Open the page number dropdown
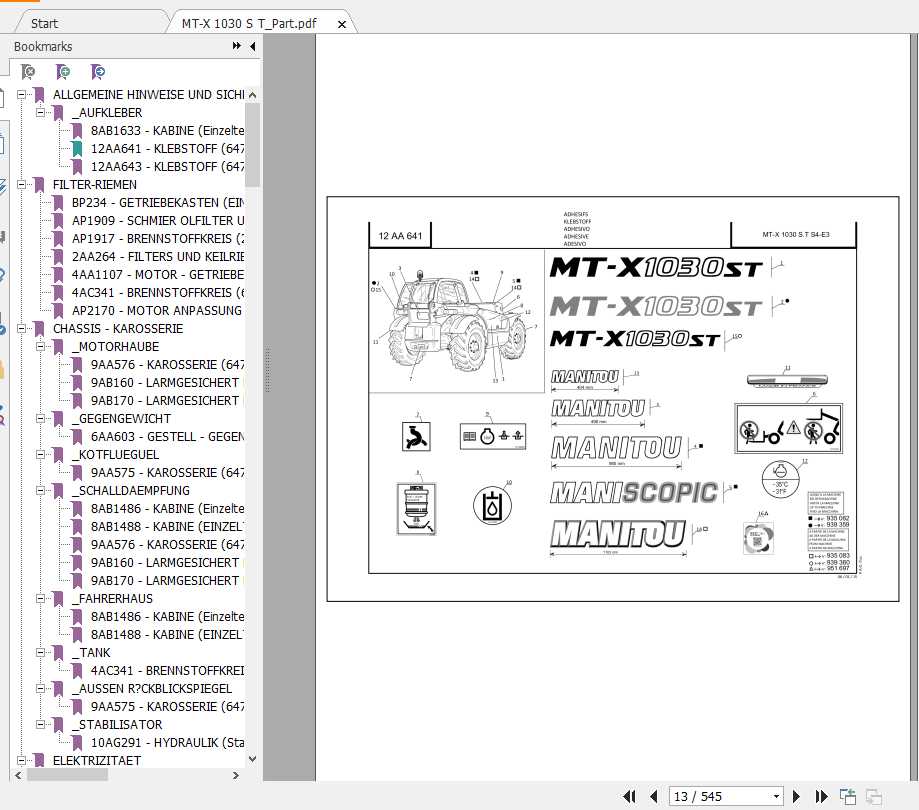The image size is (919, 810). [x=776, y=797]
